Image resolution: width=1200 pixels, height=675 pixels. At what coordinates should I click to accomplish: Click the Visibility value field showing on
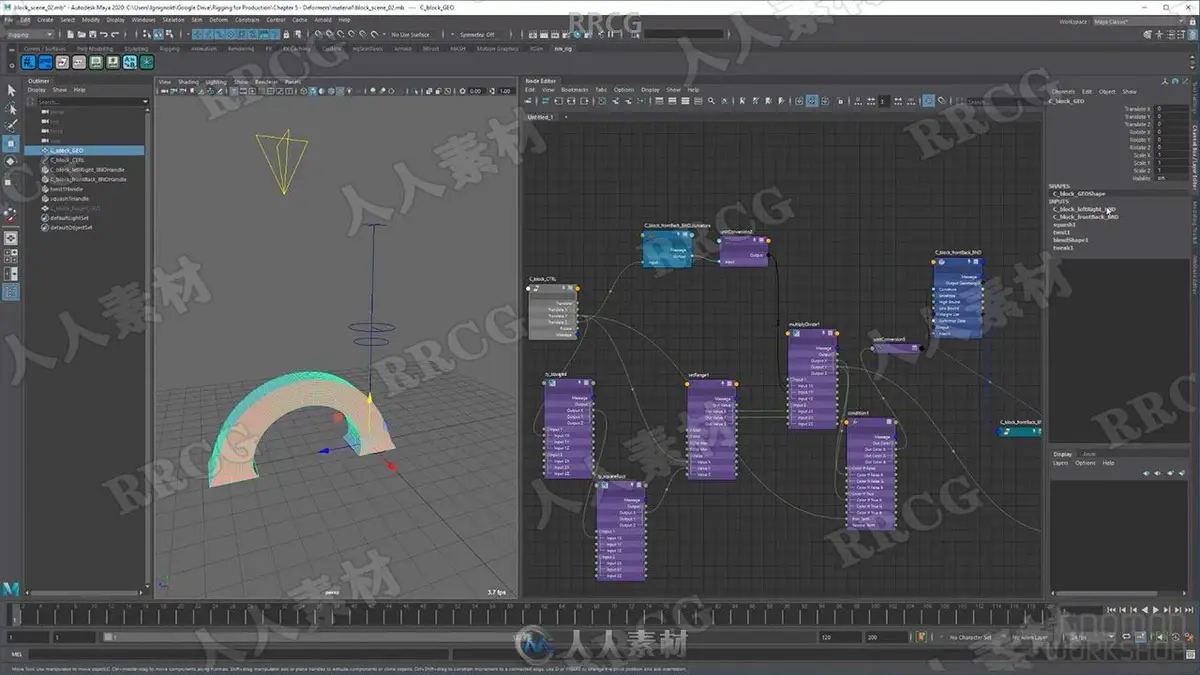pos(1174,178)
